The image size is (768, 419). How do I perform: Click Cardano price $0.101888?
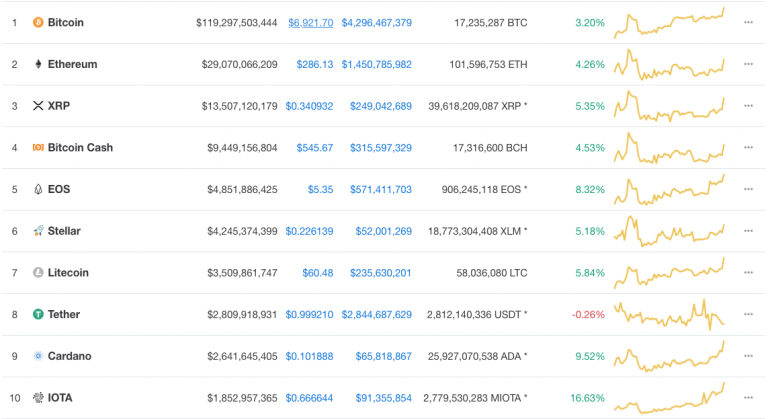pos(310,356)
